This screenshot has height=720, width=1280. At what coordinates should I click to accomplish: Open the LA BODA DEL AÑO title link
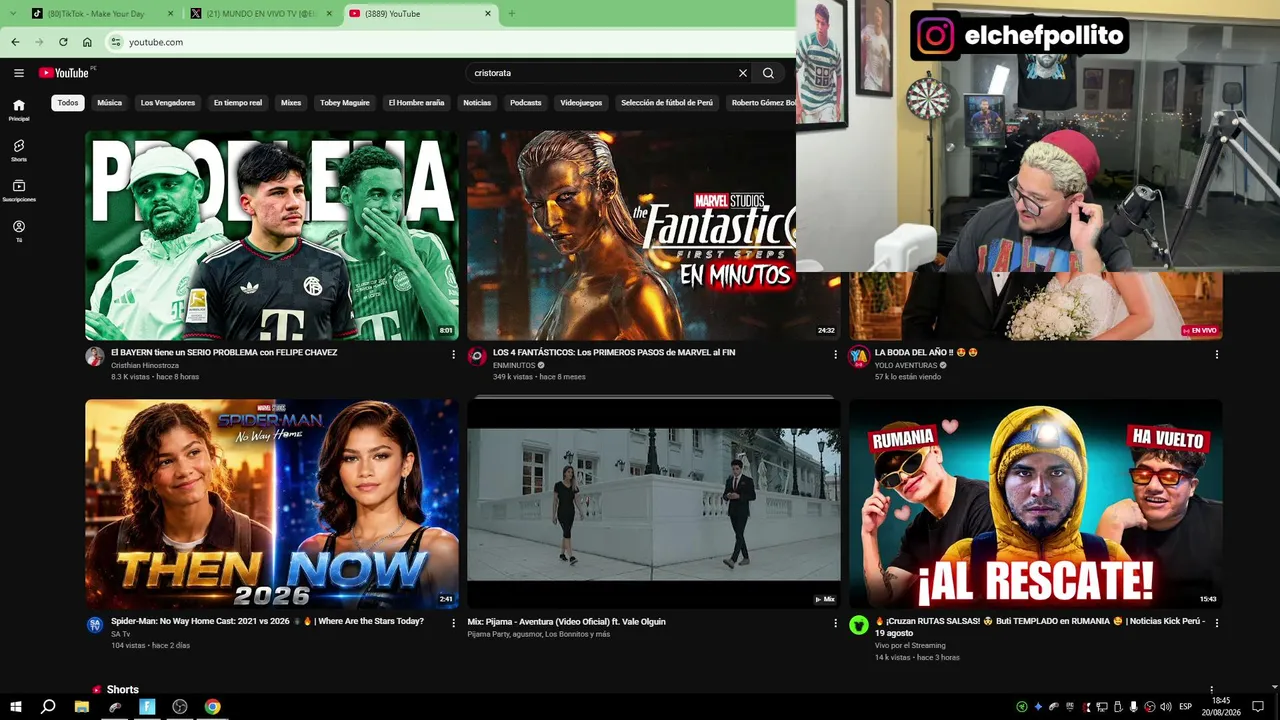926,353
